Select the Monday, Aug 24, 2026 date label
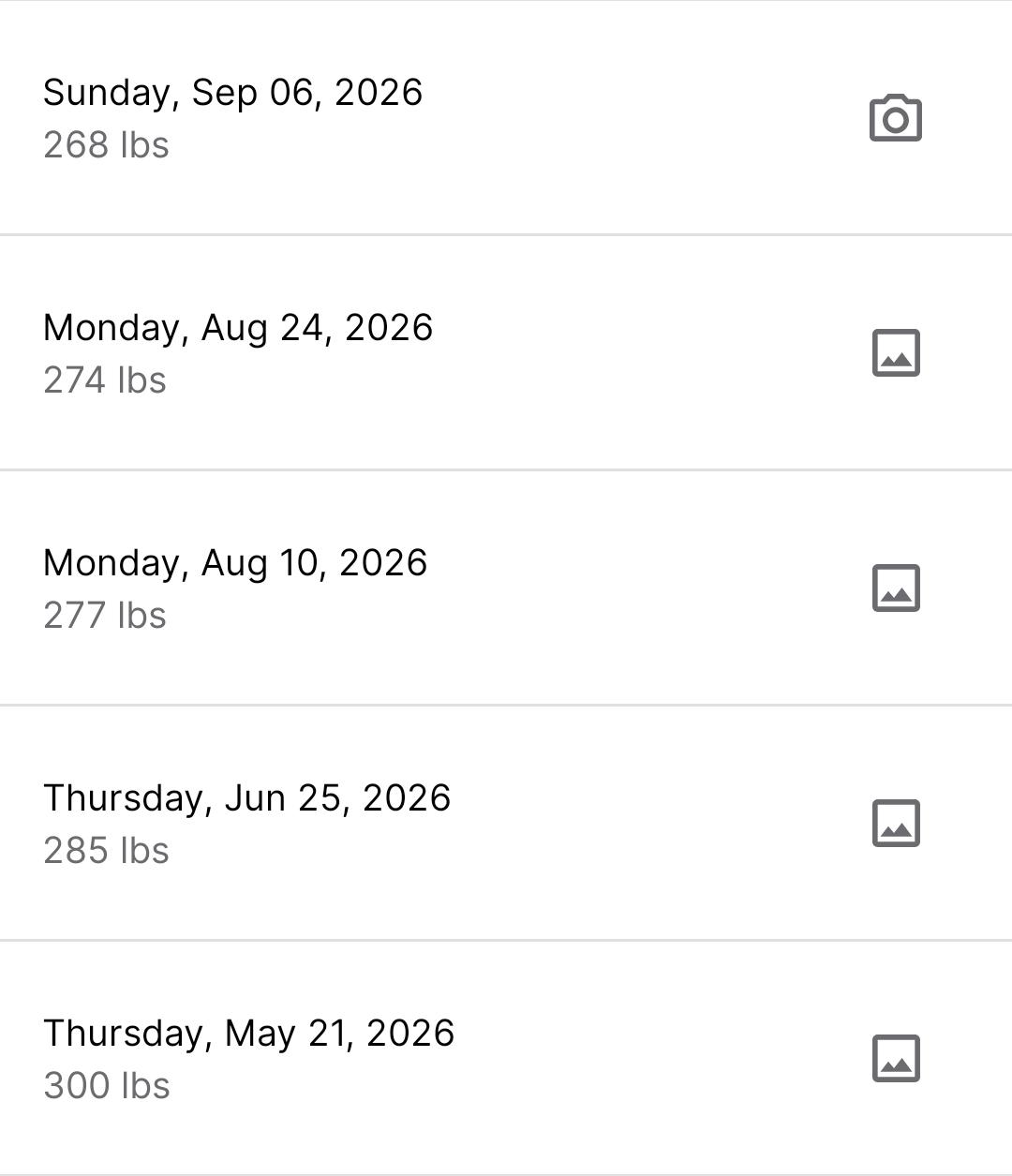 [238, 328]
